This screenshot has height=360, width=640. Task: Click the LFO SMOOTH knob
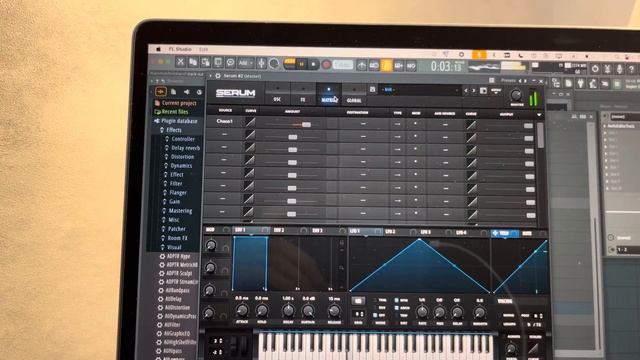point(480,313)
